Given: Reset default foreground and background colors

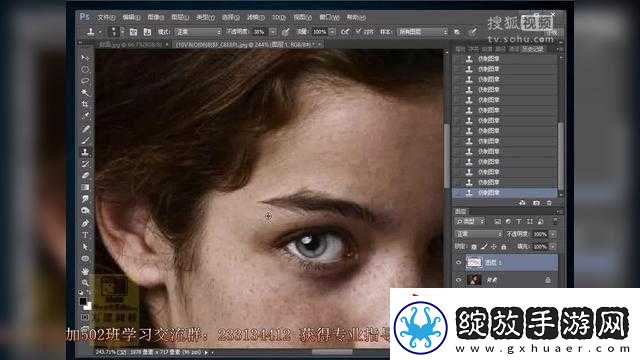Looking at the screenshot, I should pos(81,293).
